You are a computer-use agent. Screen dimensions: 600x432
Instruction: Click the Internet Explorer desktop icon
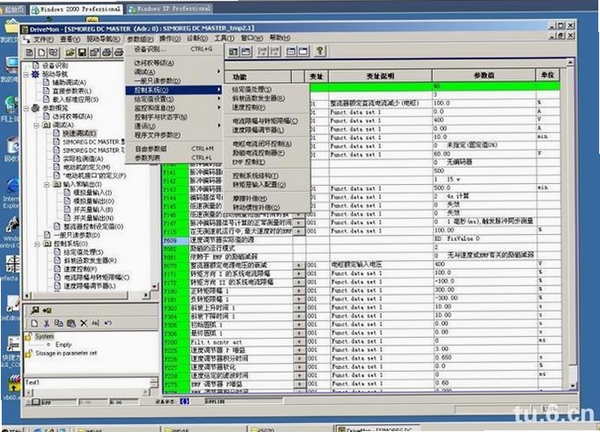[x=12, y=186]
